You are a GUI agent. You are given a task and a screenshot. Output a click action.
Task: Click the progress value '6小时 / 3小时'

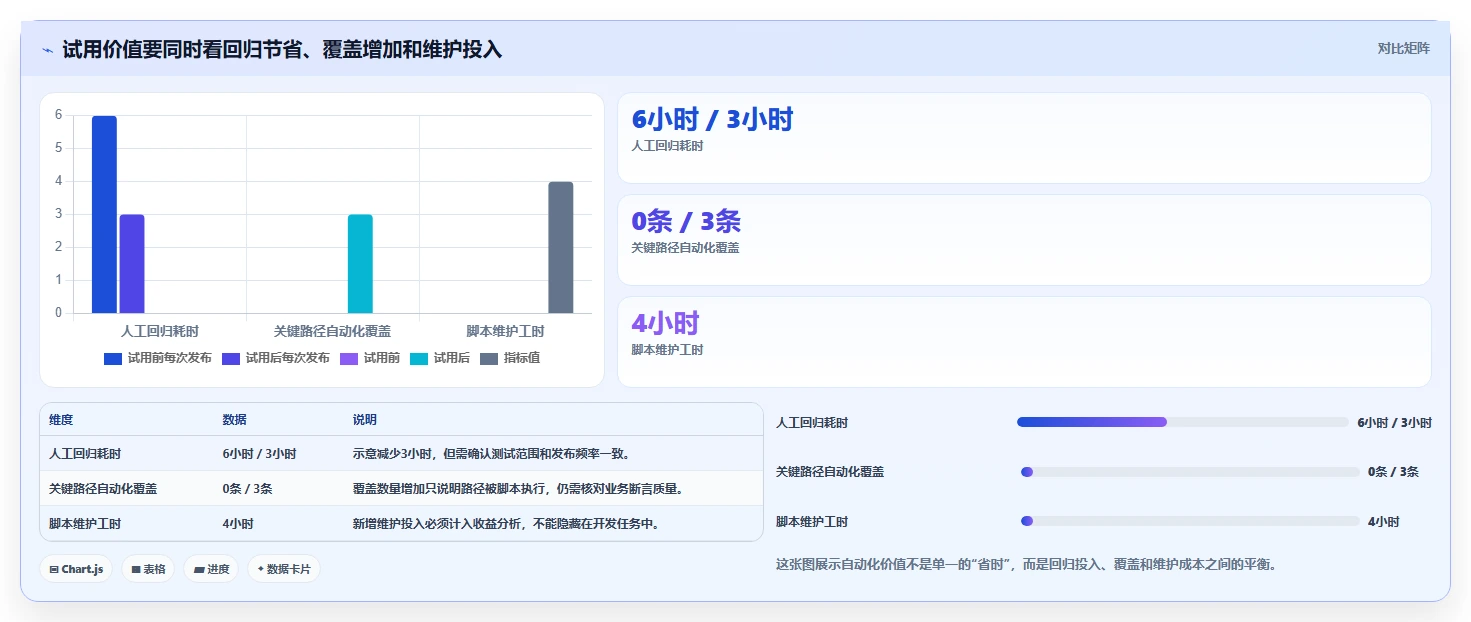point(1394,423)
